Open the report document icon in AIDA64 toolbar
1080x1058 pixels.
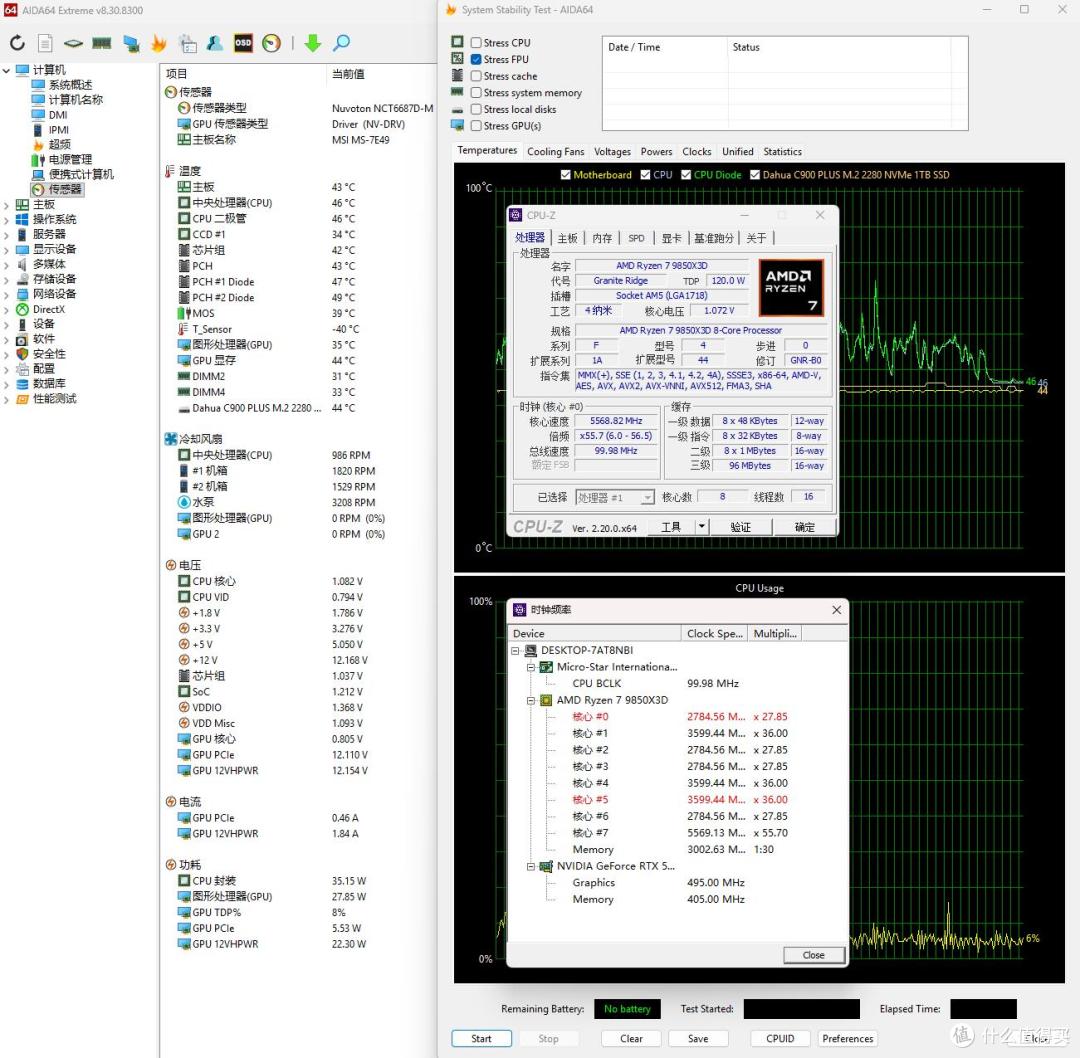pyautogui.click(x=45, y=43)
